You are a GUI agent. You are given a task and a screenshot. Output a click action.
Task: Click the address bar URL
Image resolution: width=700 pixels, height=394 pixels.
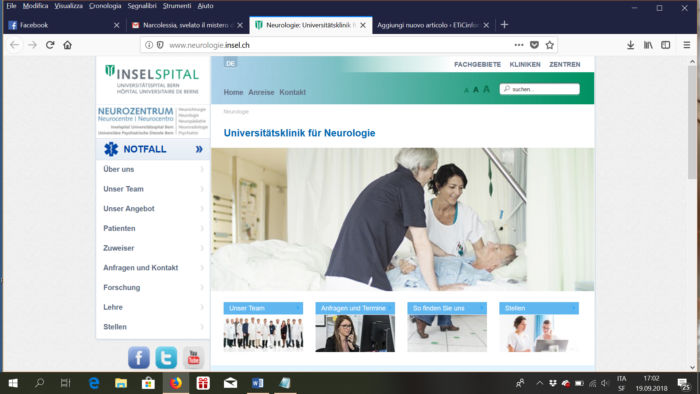click(209, 45)
